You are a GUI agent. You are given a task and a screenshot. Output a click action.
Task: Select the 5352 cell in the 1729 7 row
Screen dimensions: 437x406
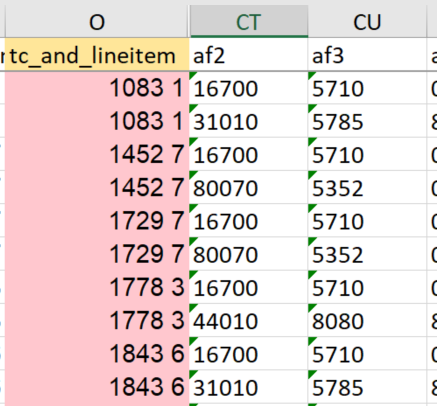367,254
